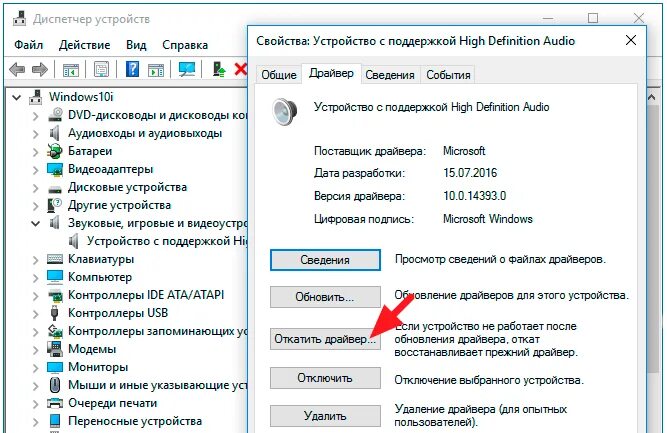
Task: Click the unknown device icon beside Другие устройства
Action: point(54,205)
